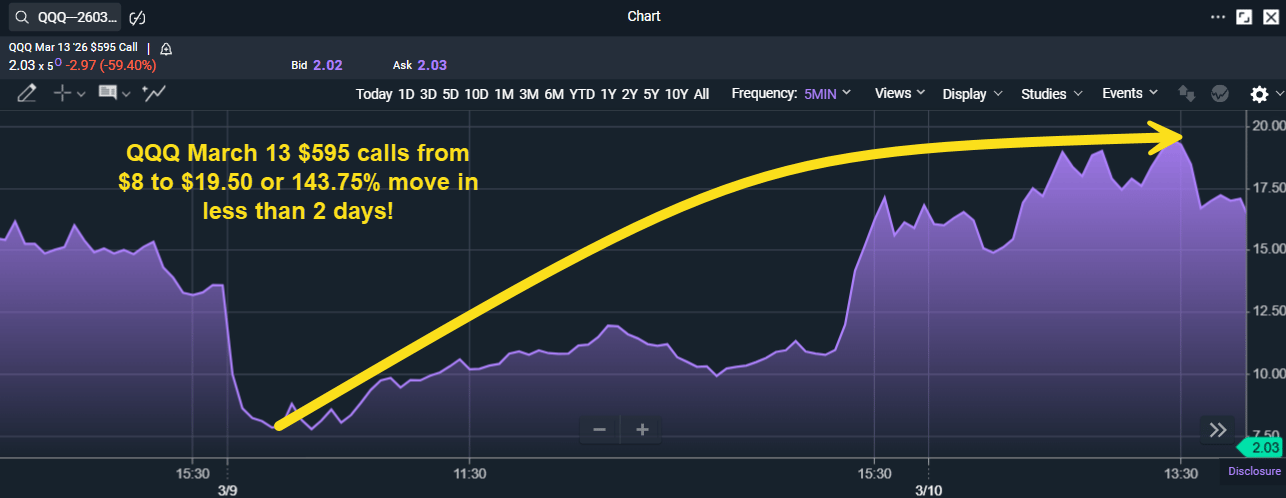Zoom in chart with plus button

coord(642,430)
